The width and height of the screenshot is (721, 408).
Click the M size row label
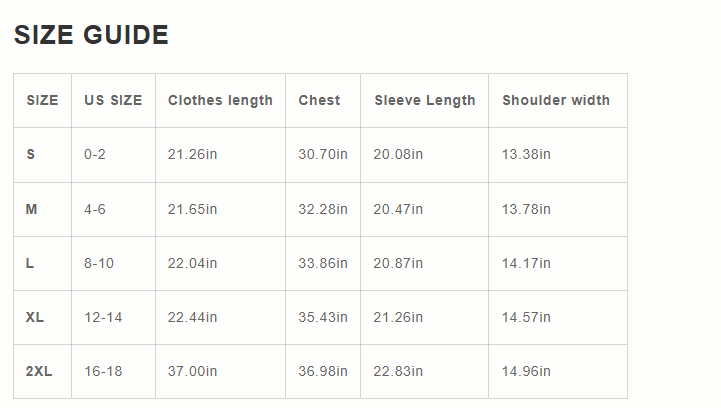[x=32, y=209]
